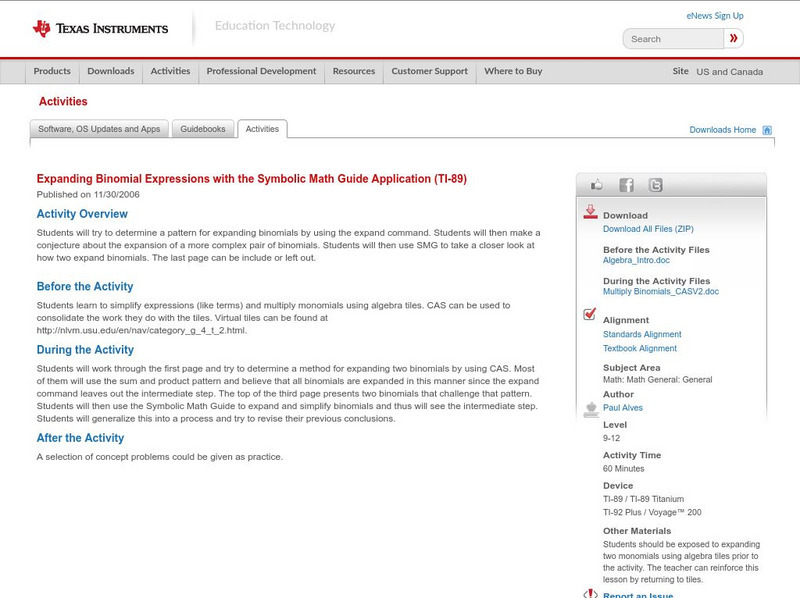Click the After the Activity heading

pyautogui.click(x=80, y=438)
